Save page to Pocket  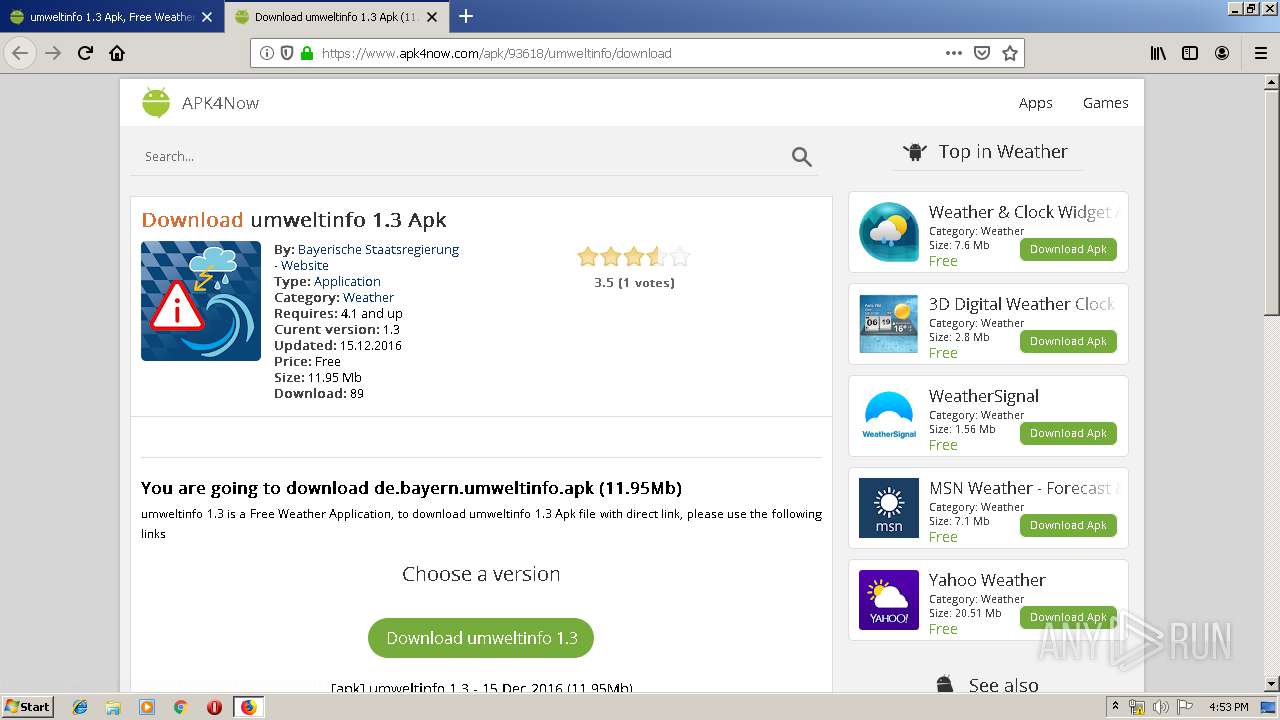tap(982, 53)
